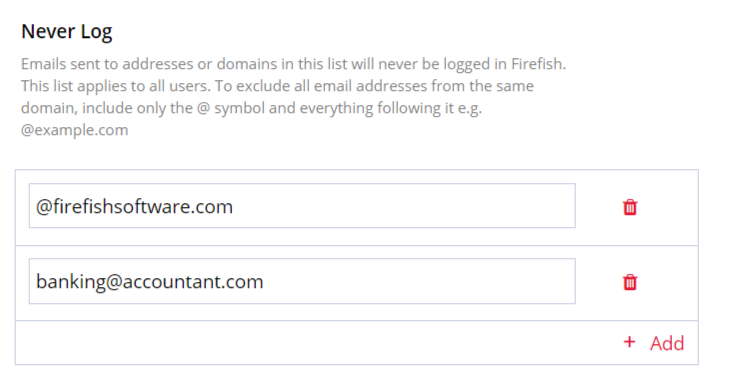Image resolution: width=743 pixels, height=390 pixels.
Task: Click blank space right of the first trash icon
Action: tap(668, 207)
